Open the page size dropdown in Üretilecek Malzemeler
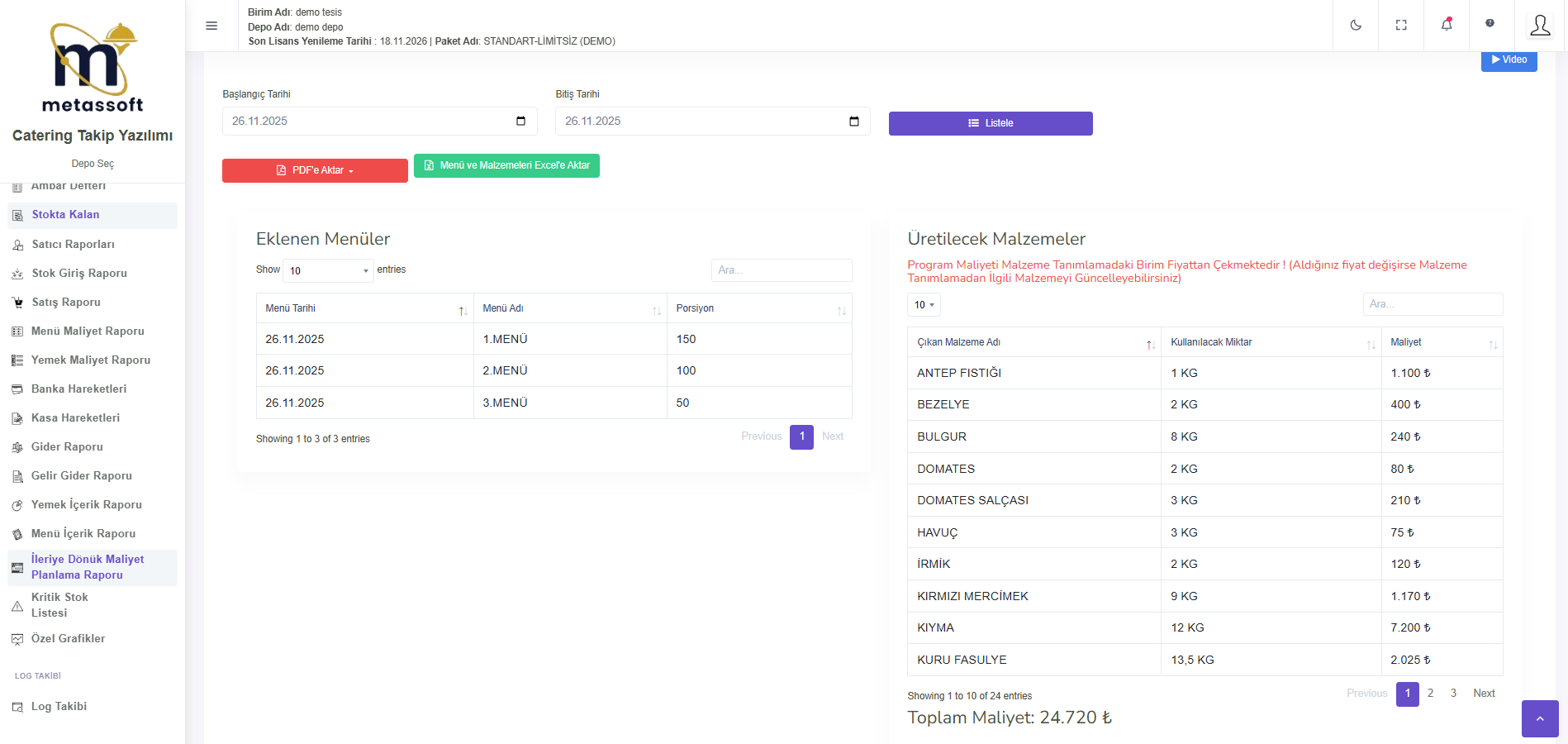The height and width of the screenshot is (744, 1568). coord(924,305)
